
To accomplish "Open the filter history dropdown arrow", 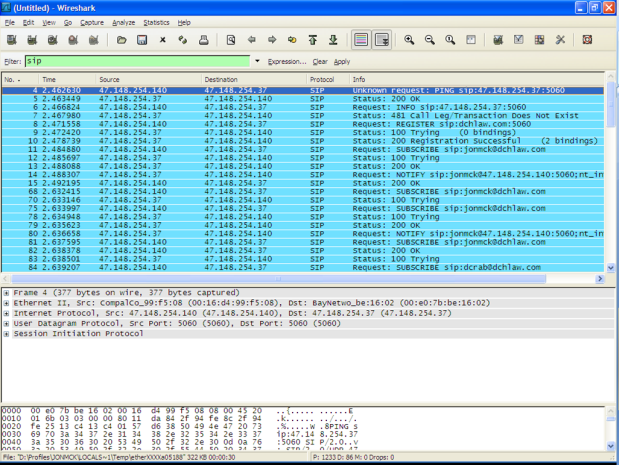I will pos(257,61).
